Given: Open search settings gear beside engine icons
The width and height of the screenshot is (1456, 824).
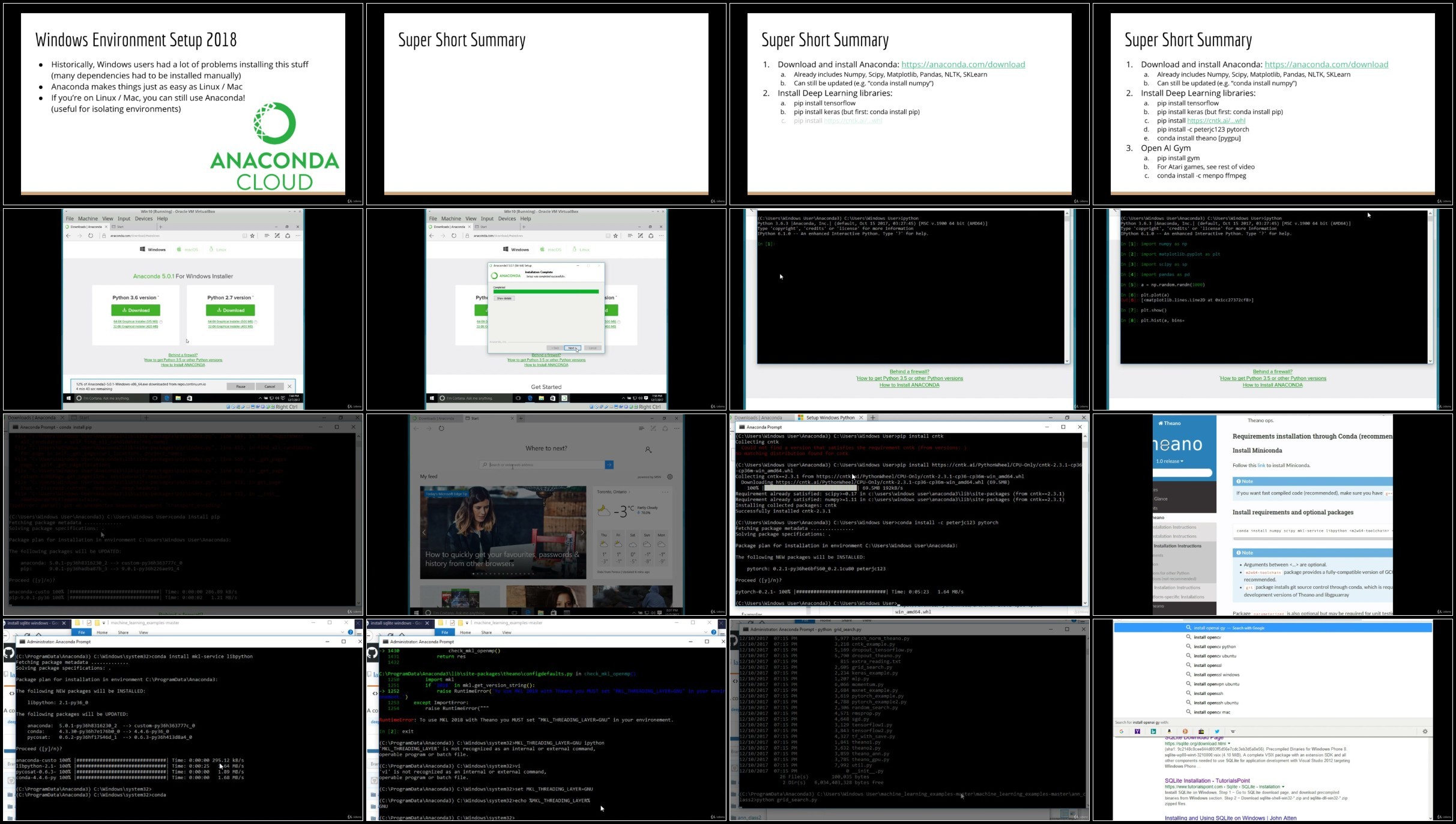Looking at the screenshot, I should pos(1425,732).
